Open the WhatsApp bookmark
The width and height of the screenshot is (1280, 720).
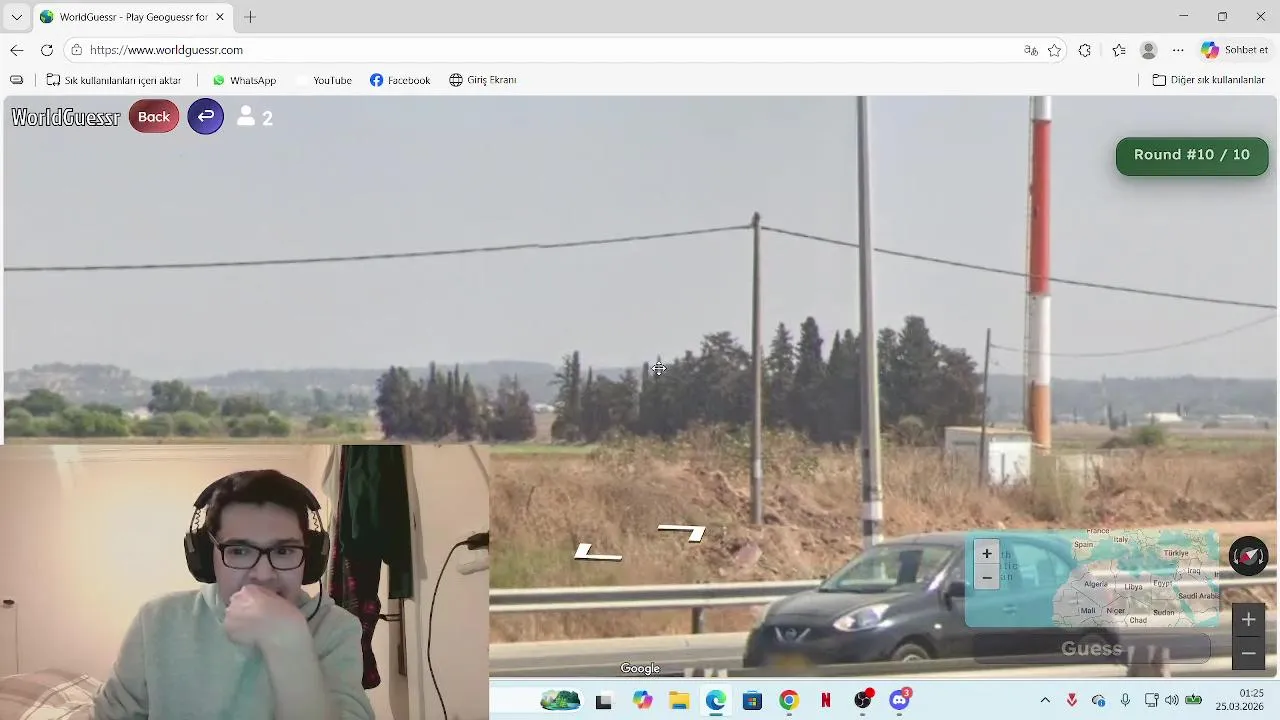(x=244, y=80)
